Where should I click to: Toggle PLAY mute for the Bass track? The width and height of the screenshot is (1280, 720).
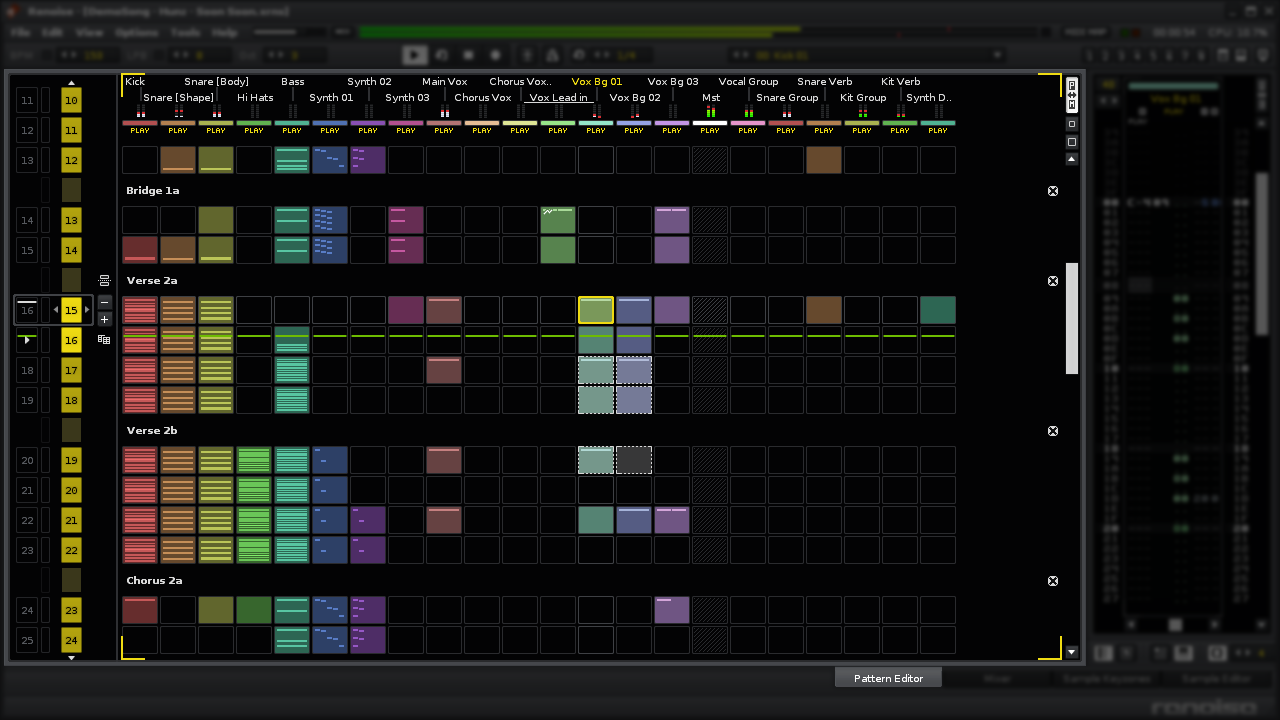(x=292, y=130)
